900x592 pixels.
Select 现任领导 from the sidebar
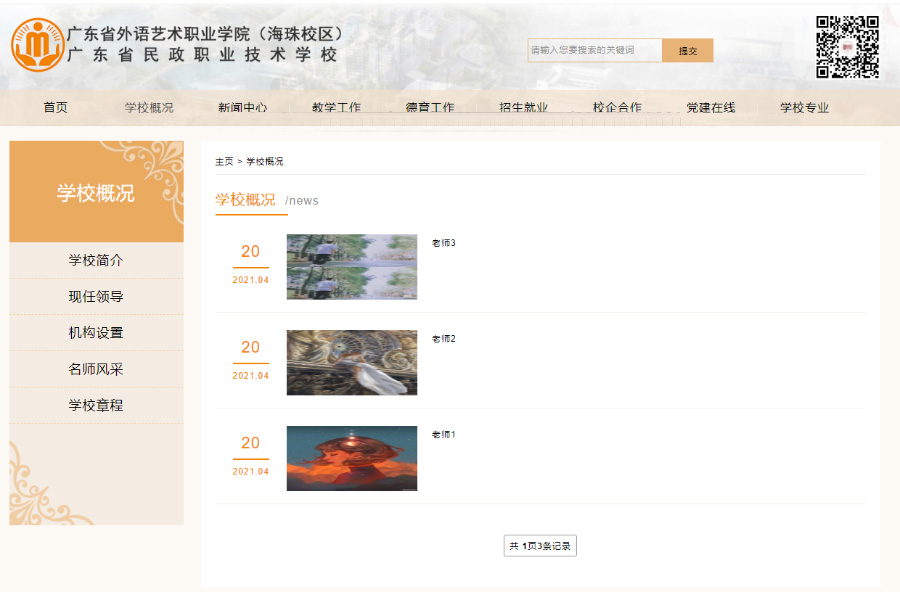96,297
